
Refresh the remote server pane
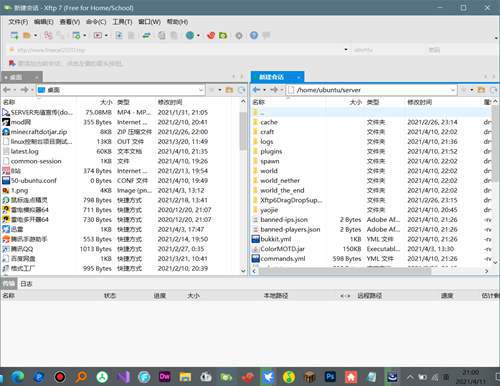[493, 90]
